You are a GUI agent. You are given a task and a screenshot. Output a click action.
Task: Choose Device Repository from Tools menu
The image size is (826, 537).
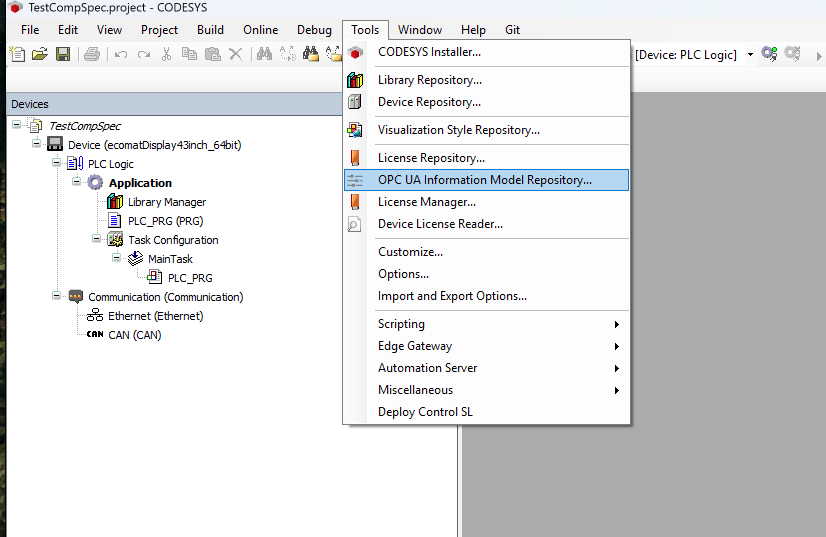(486, 102)
